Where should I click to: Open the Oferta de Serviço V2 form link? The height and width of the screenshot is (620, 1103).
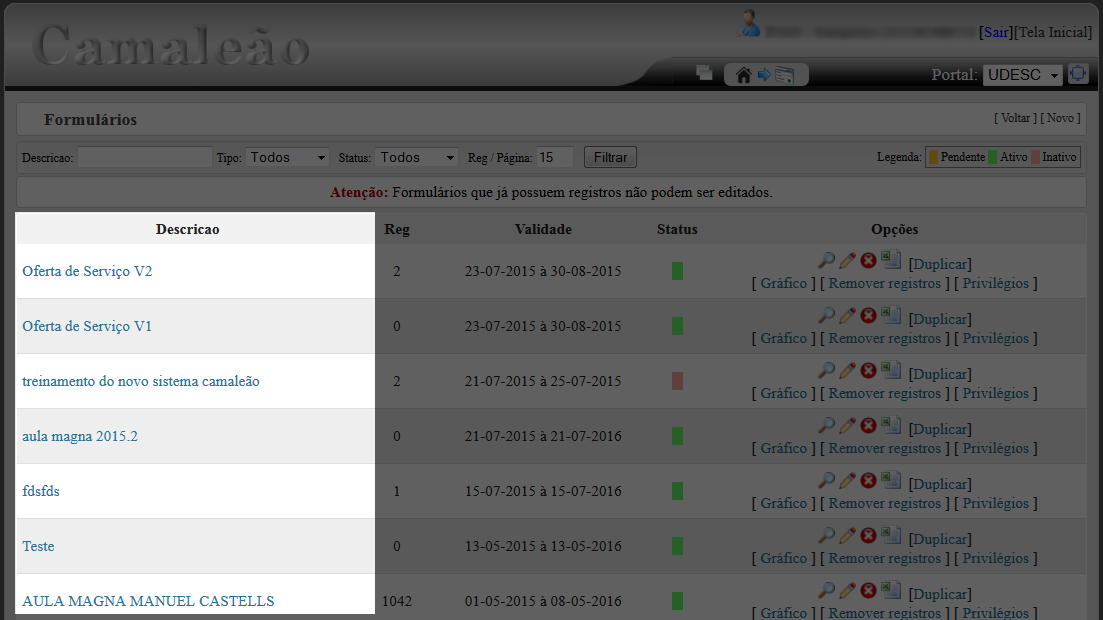click(x=87, y=271)
